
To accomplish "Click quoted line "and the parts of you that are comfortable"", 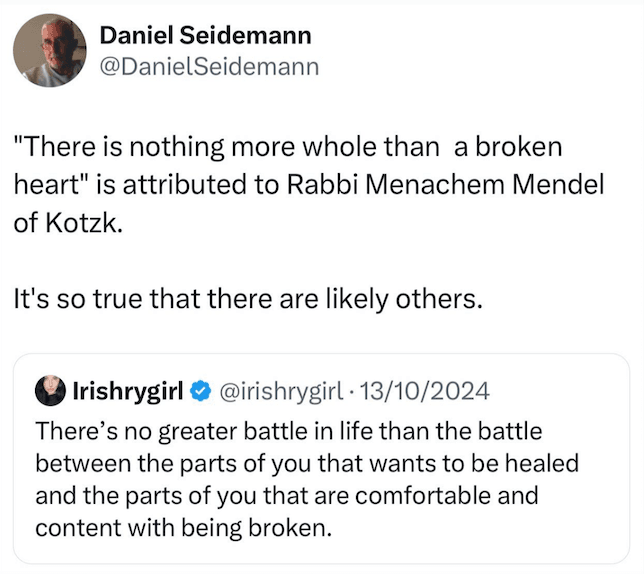I will click(264, 496).
